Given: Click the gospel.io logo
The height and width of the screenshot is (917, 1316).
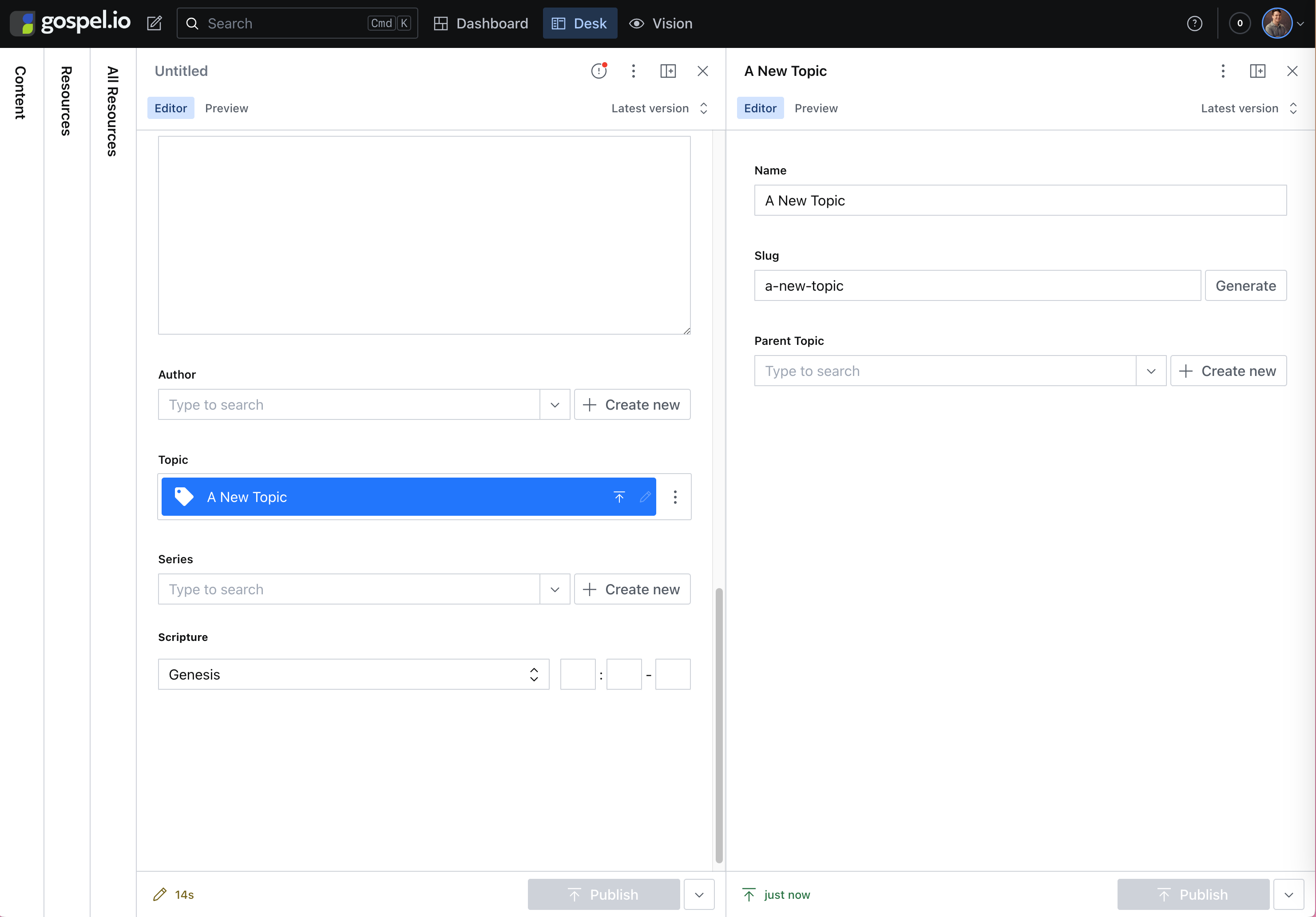Looking at the screenshot, I should 71,23.
